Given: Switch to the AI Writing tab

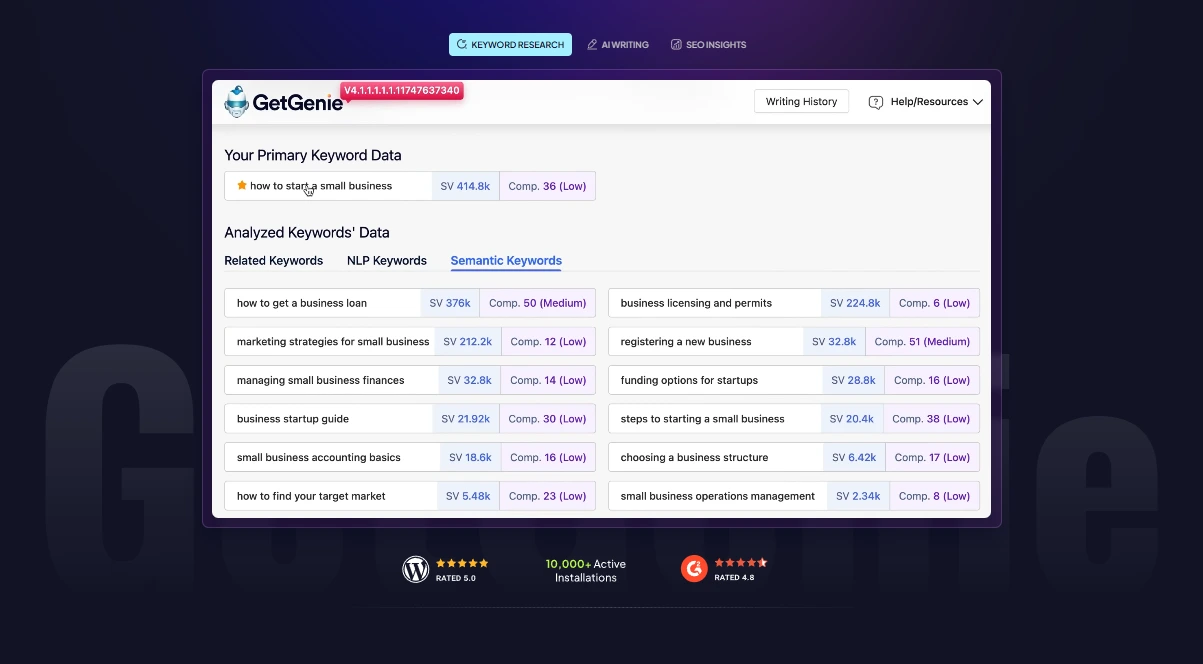Looking at the screenshot, I should (x=617, y=44).
